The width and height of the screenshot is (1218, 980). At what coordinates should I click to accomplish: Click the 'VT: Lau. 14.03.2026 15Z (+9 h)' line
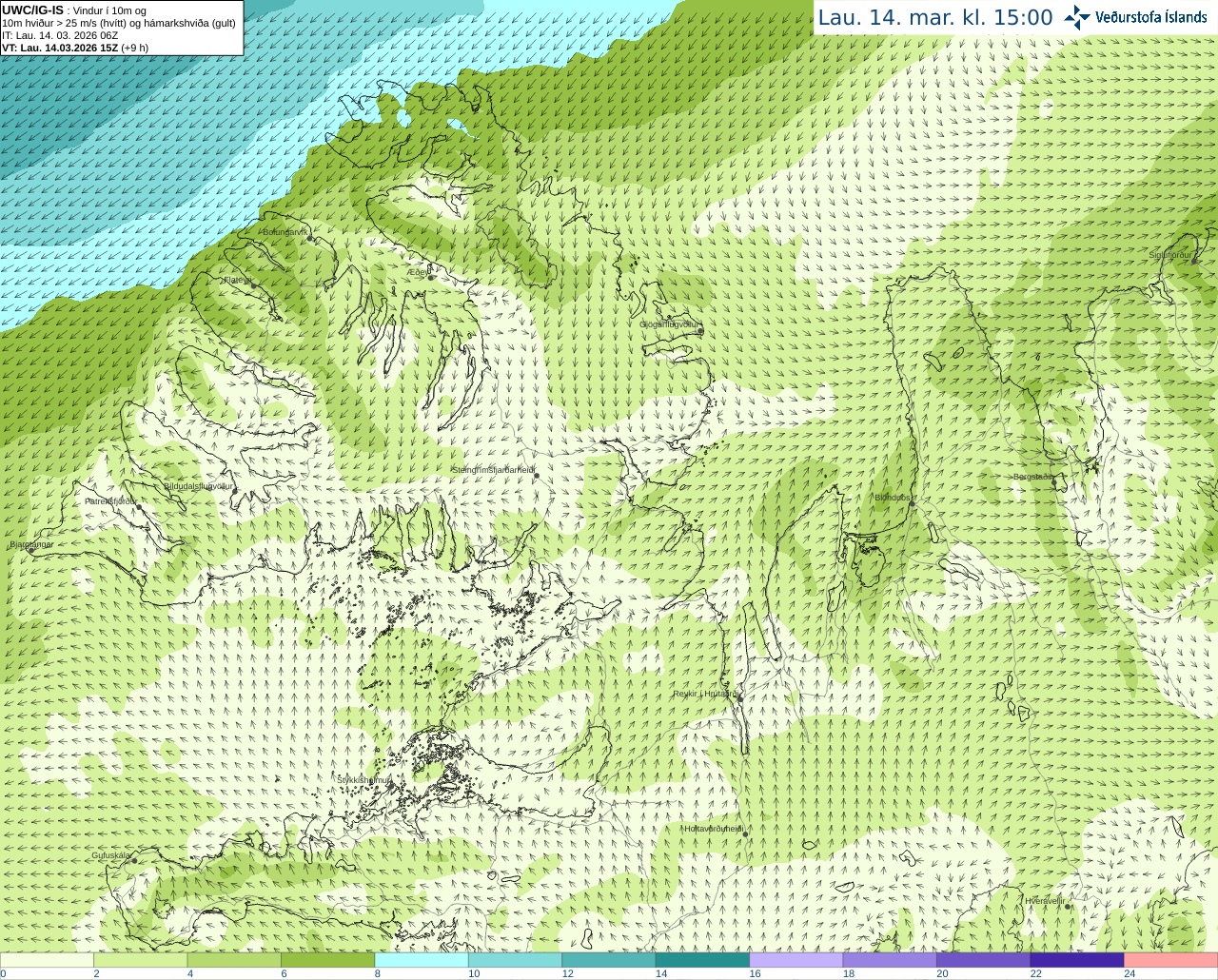(x=75, y=48)
